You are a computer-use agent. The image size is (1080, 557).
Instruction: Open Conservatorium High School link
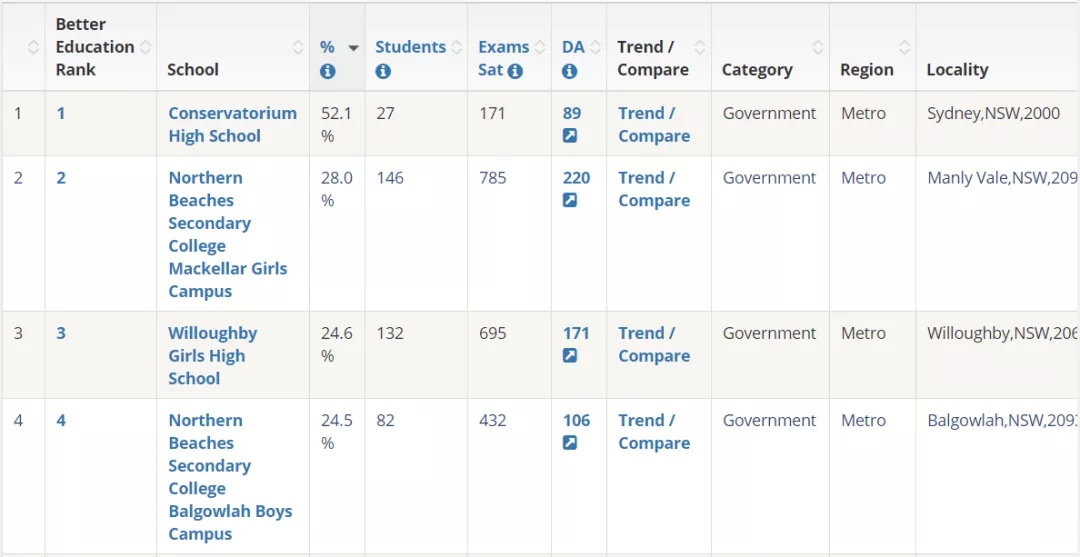(233, 125)
